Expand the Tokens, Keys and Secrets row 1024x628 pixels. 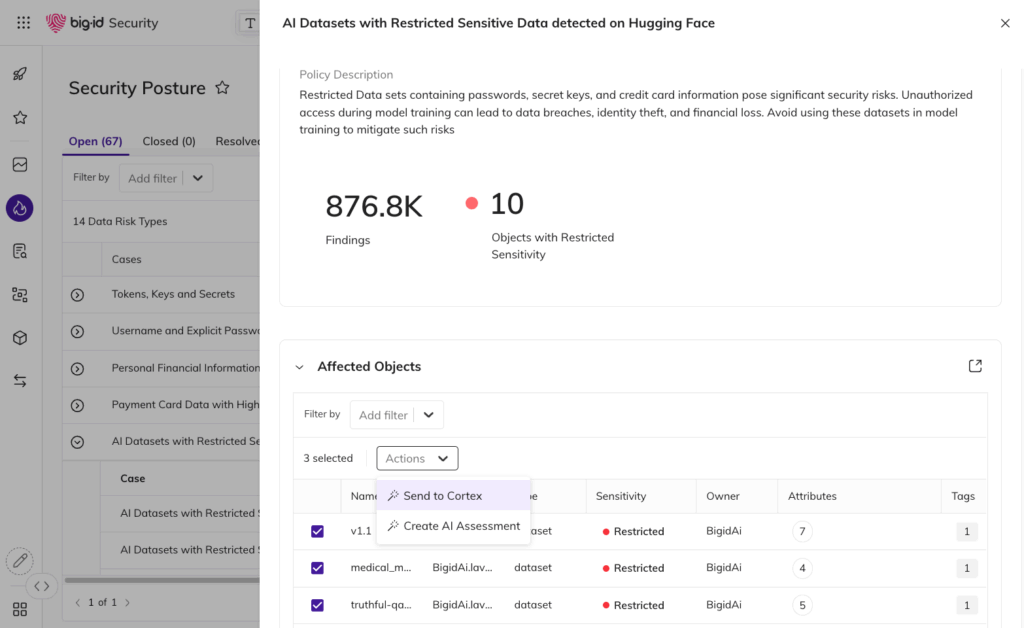pyautogui.click(x=77, y=295)
